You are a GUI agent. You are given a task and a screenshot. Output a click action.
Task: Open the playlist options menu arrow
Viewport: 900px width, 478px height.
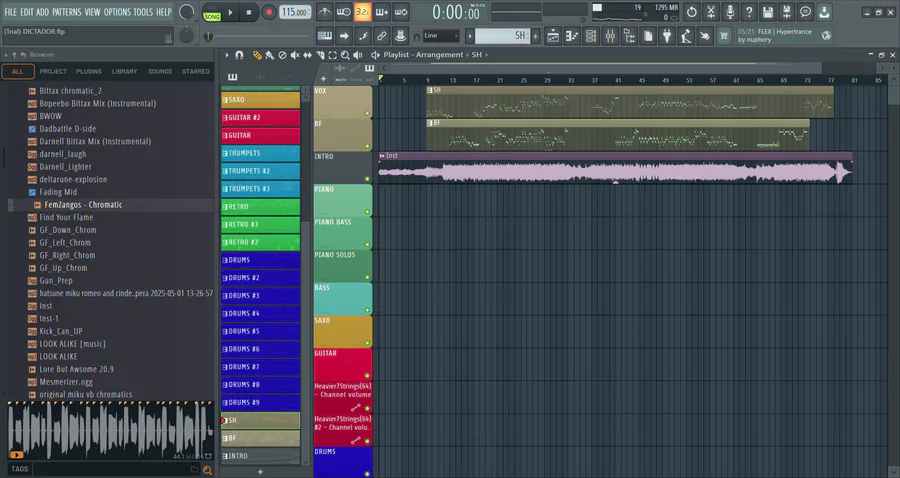227,55
